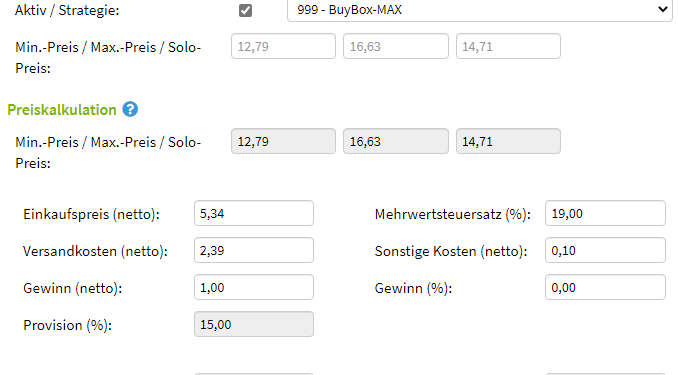Click the Gewinn (%) field
678x375 pixels.
point(605,287)
